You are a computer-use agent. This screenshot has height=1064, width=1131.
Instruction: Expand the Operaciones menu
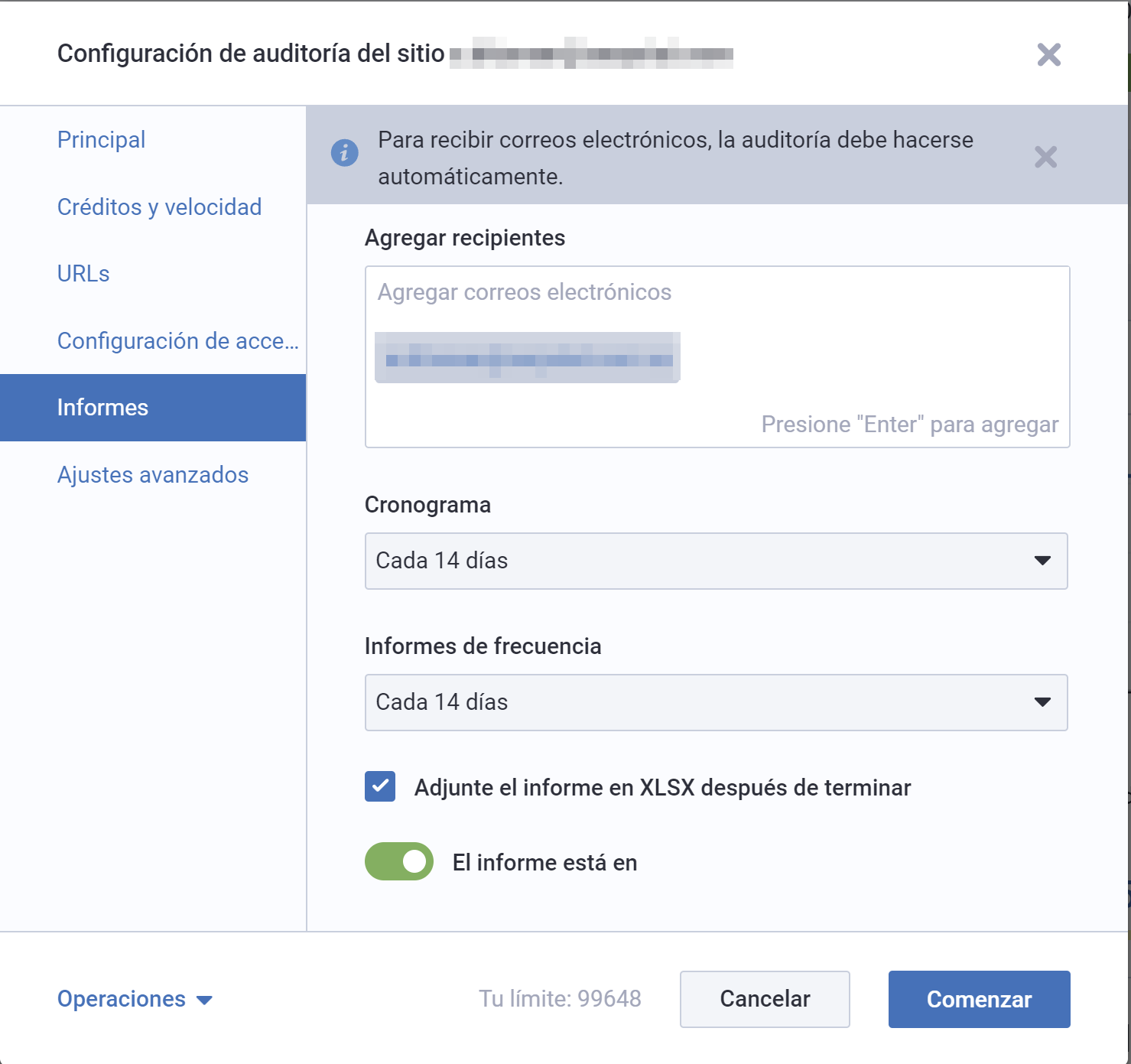coord(122,999)
